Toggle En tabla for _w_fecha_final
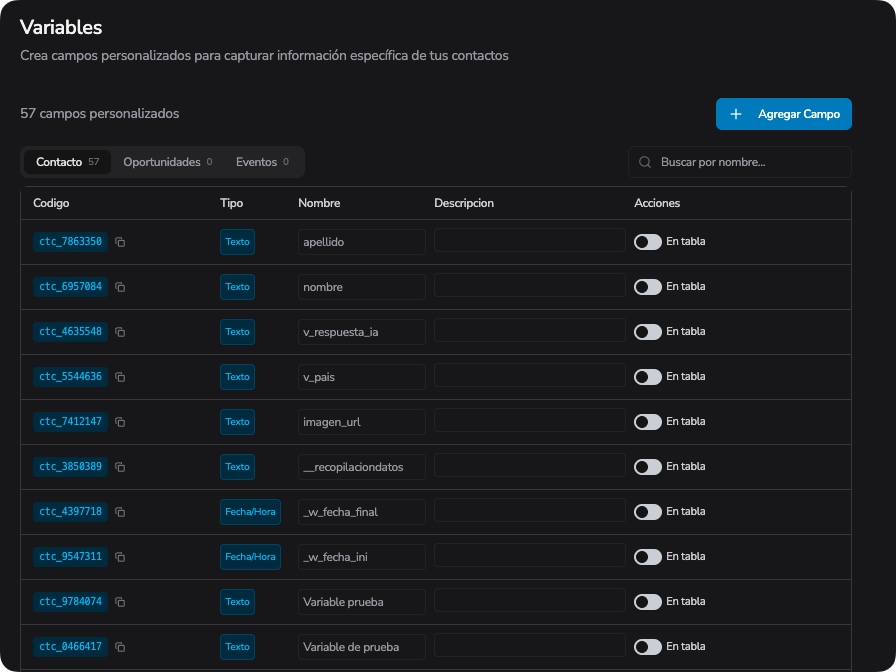 (x=647, y=511)
